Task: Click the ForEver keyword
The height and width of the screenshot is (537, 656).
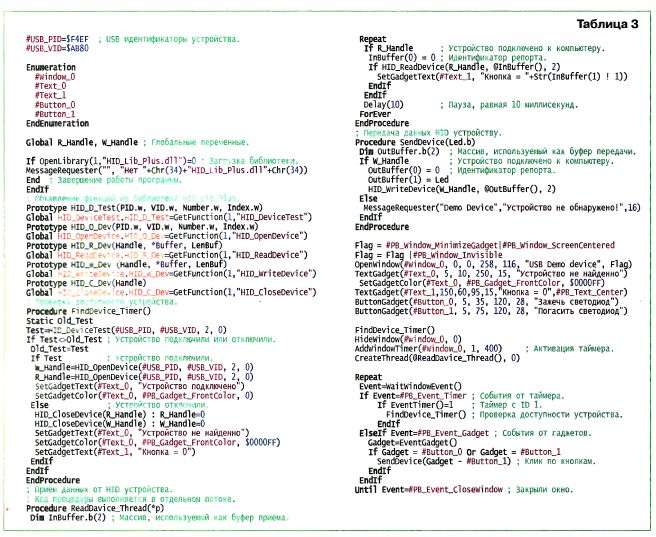Action: [x=376, y=115]
